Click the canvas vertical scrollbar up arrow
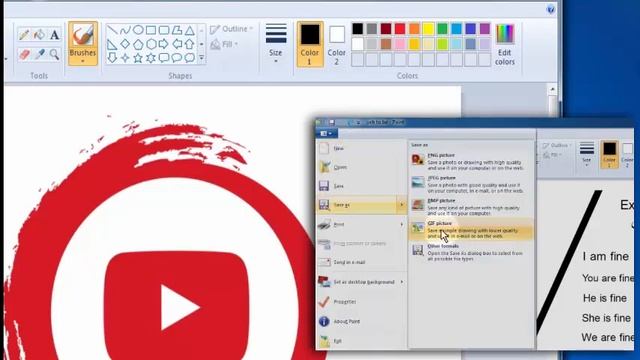The height and width of the screenshot is (360, 640). [x=552, y=89]
